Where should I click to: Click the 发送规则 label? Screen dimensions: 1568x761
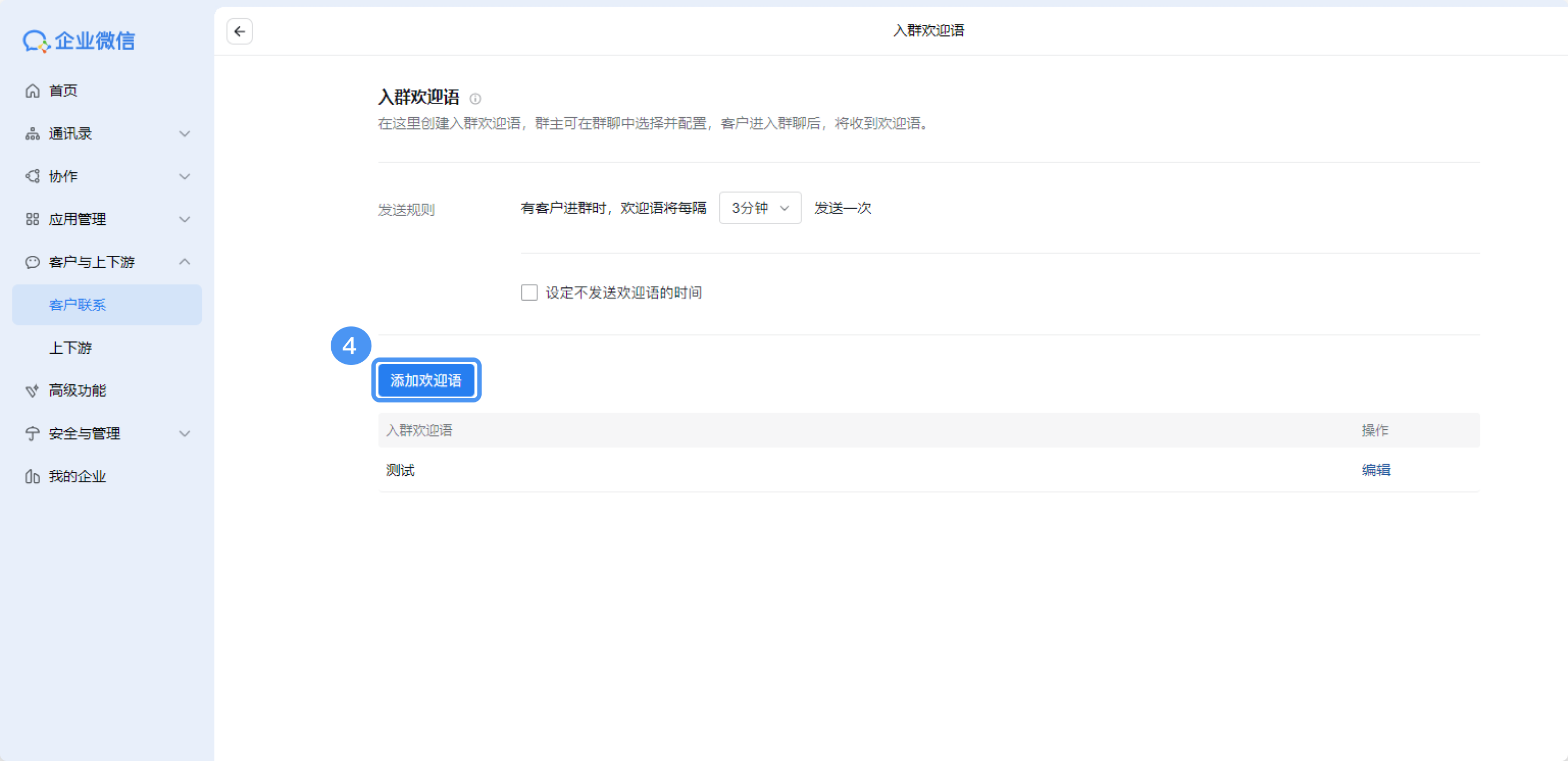[x=407, y=210]
